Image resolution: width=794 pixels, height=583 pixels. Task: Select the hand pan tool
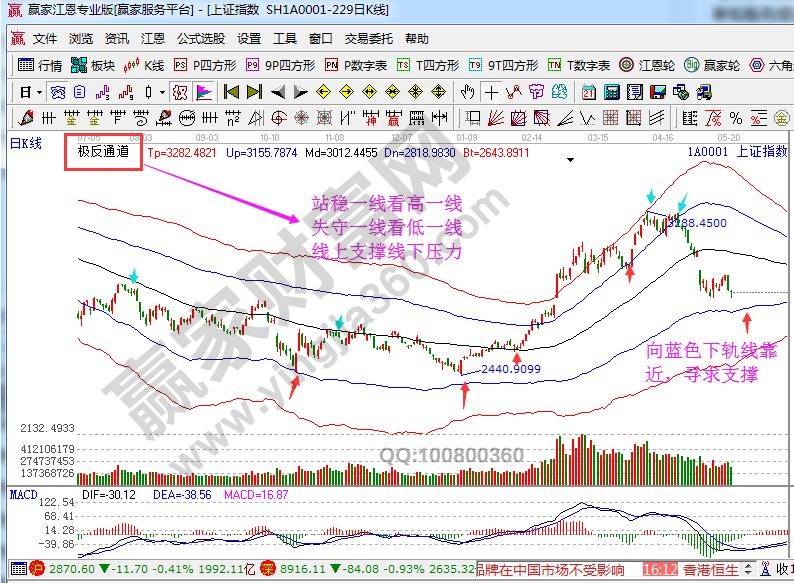(467, 92)
